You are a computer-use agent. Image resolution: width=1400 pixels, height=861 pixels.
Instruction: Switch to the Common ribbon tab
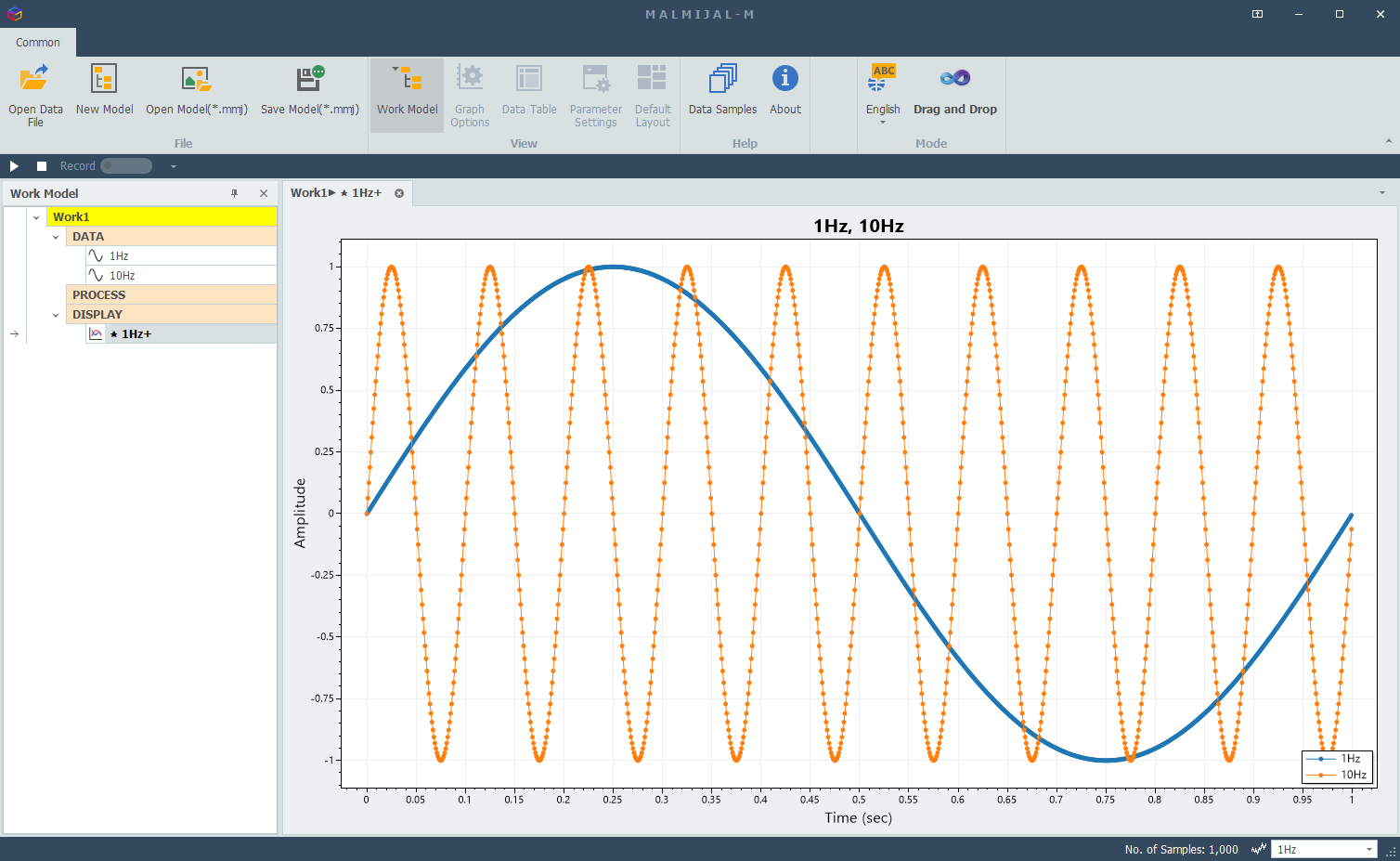coord(38,43)
